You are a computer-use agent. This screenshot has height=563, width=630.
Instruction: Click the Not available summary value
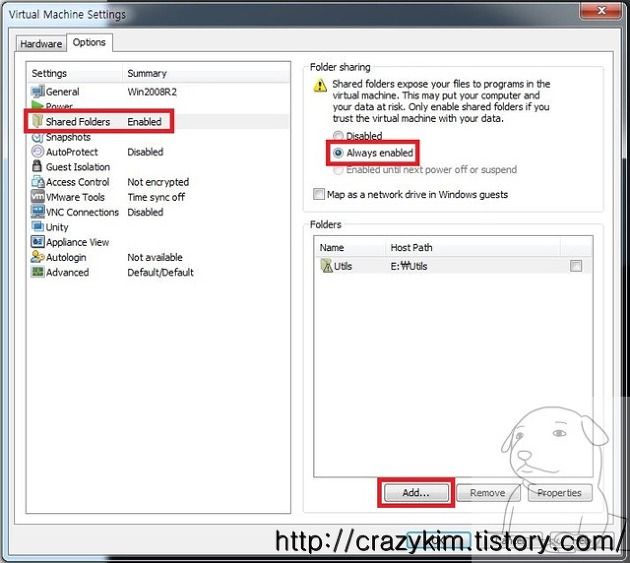pos(155,257)
